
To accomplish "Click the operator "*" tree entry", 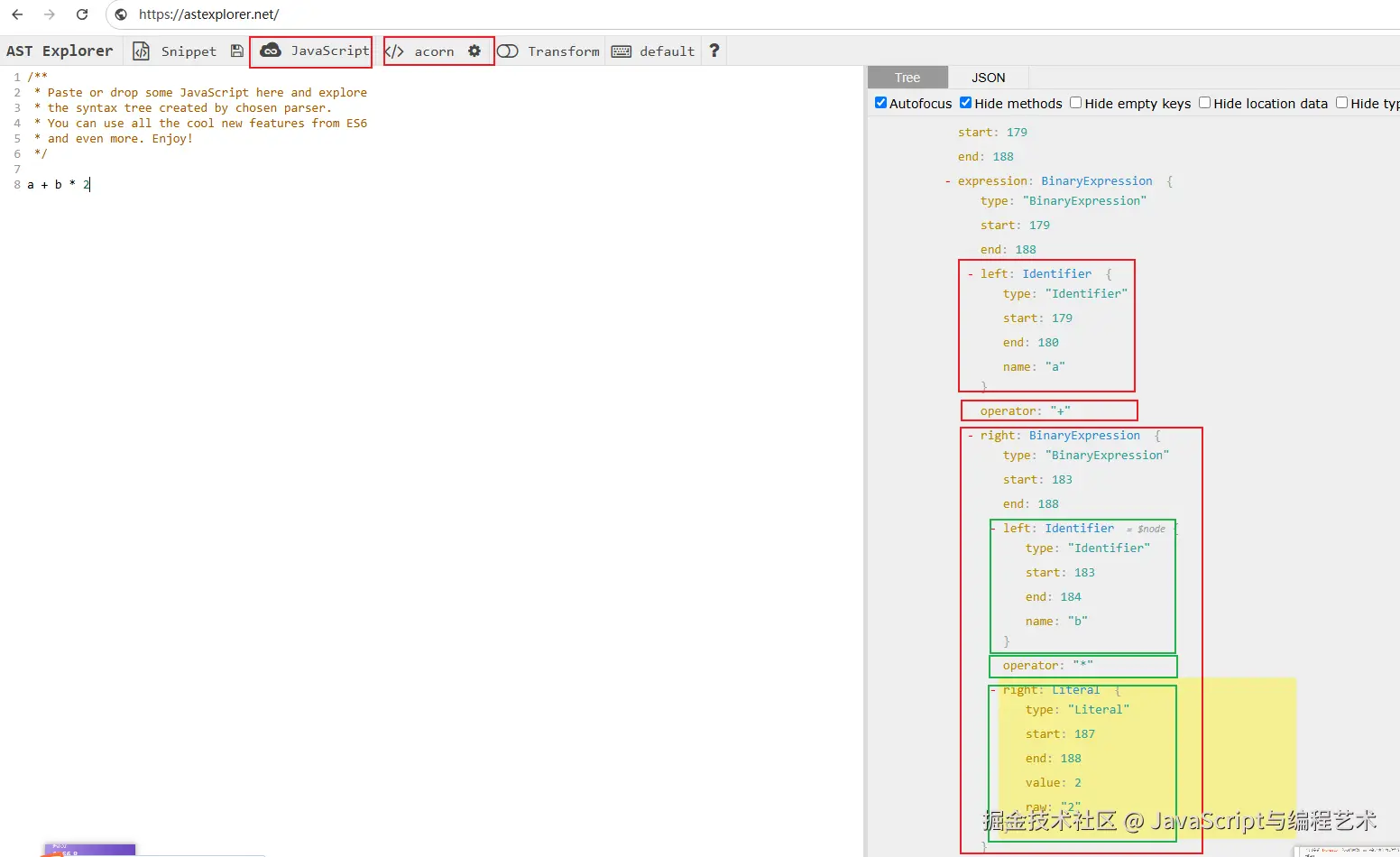I will (x=1047, y=666).
